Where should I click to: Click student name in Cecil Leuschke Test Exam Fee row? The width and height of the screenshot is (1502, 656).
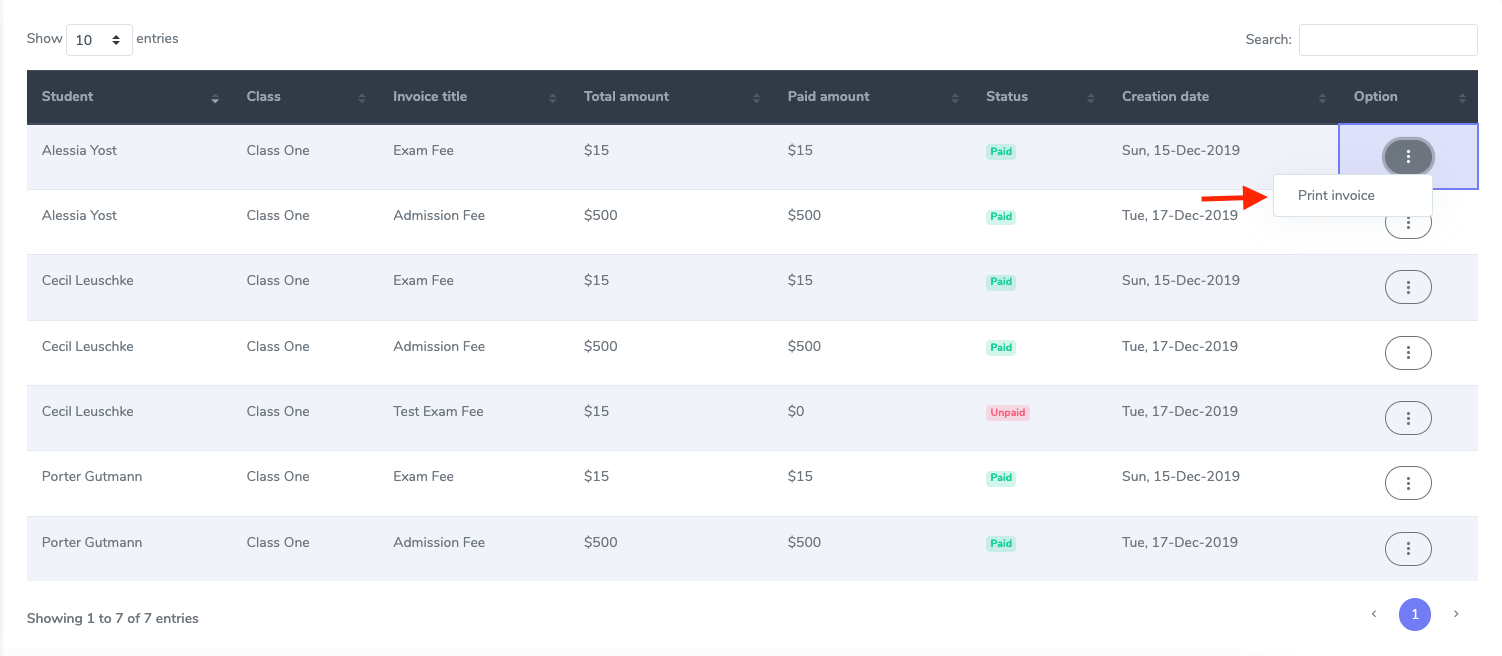pyautogui.click(x=87, y=411)
